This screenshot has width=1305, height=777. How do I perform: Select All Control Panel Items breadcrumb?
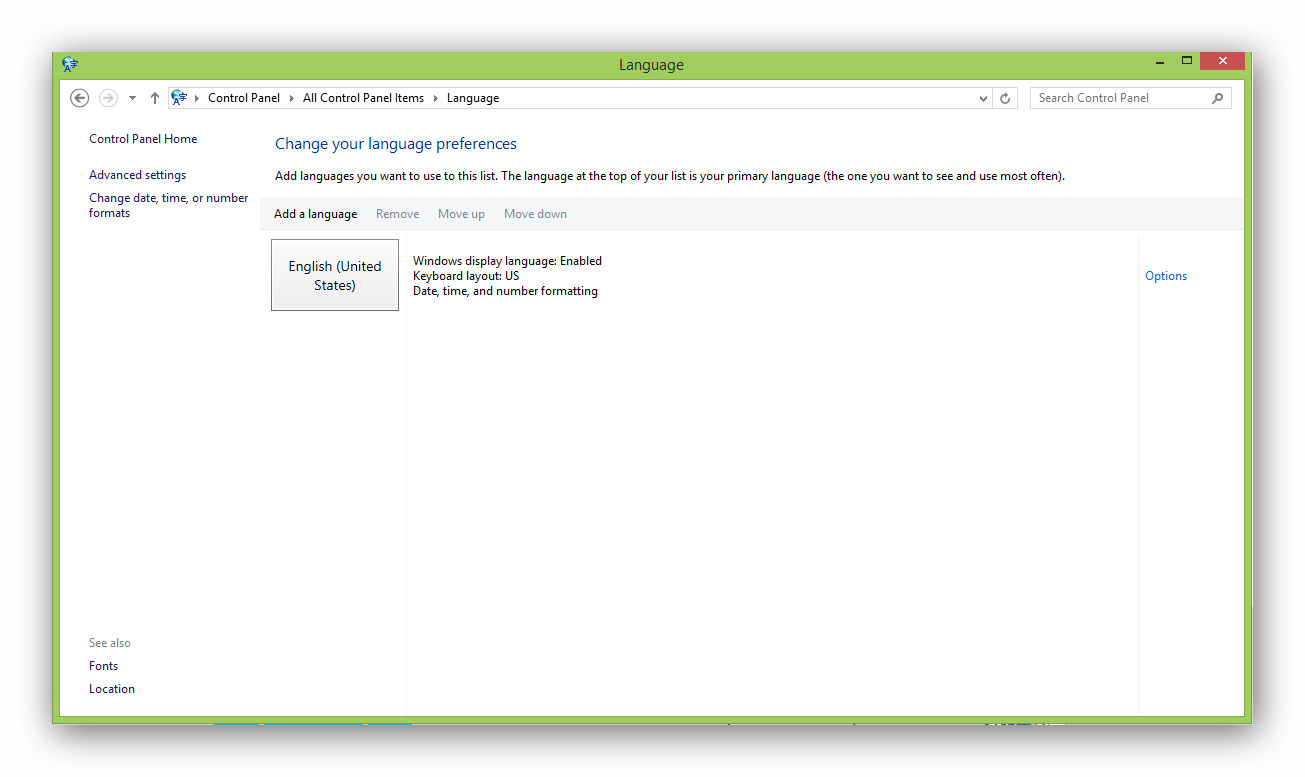coord(363,98)
